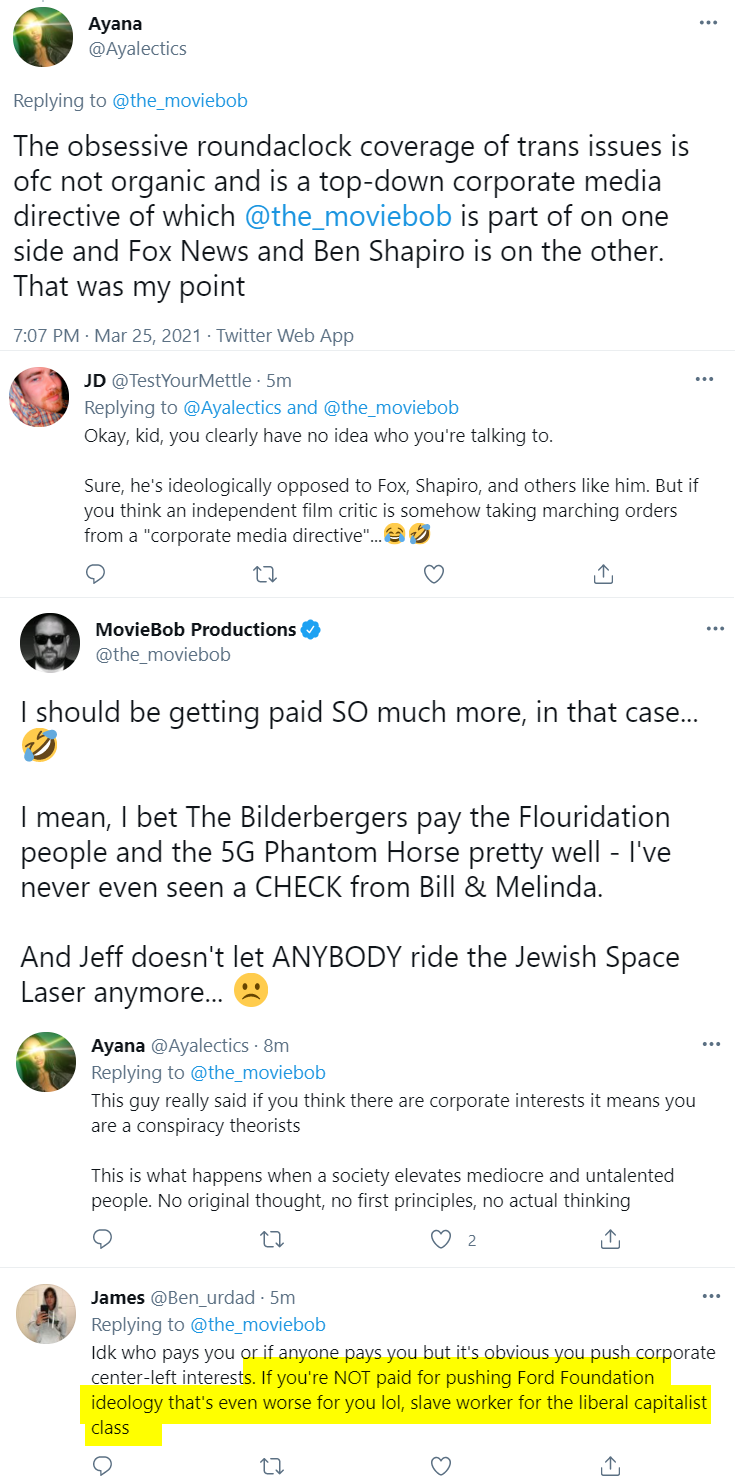Share James's tweet
Image resolution: width=735 pixels, height=1484 pixels.
[x=610, y=1465]
